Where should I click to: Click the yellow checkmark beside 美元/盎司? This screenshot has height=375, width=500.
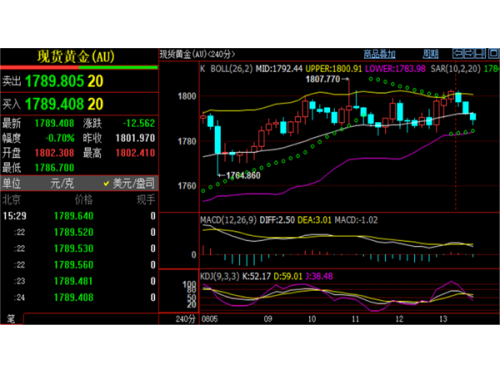[x=106, y=183]
